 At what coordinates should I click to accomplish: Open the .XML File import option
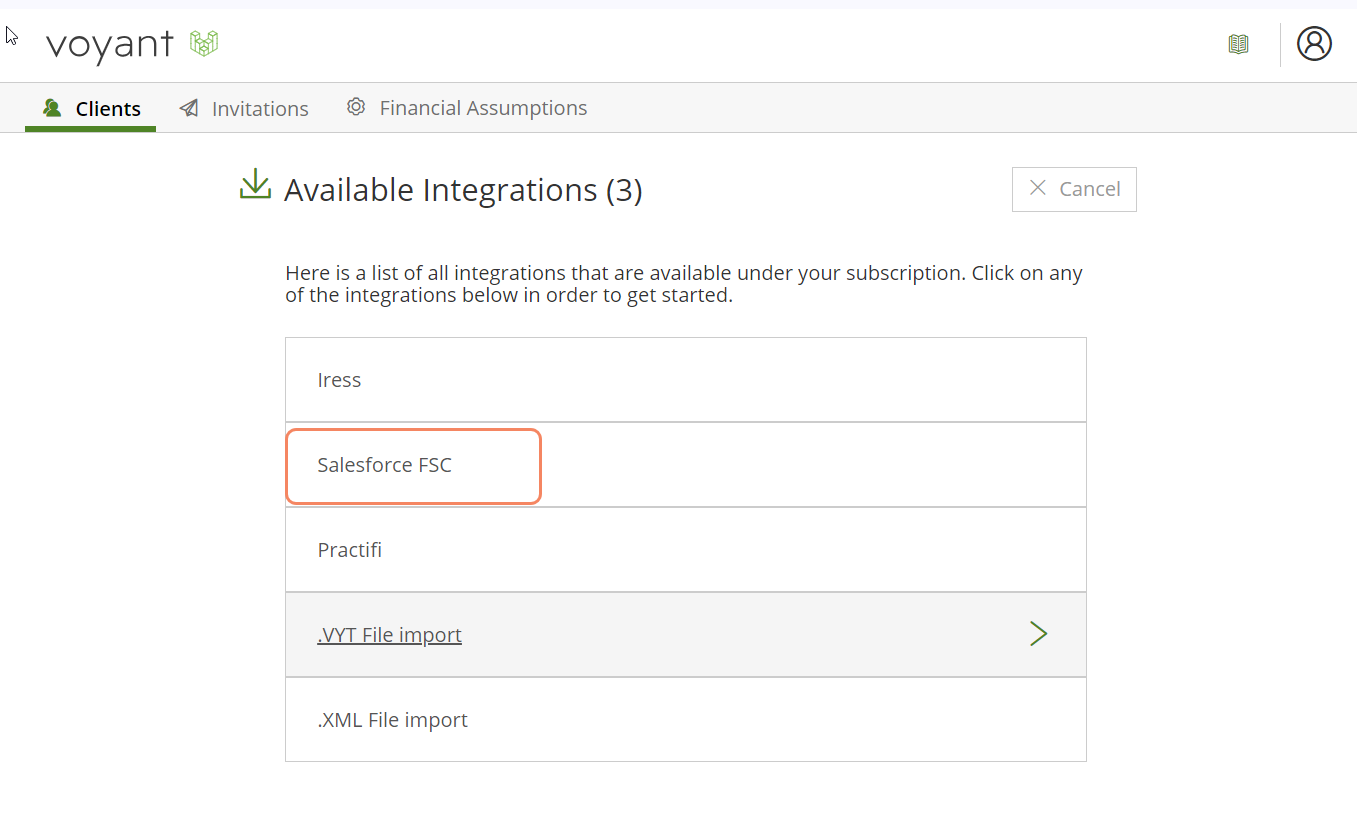coord(686,720)
